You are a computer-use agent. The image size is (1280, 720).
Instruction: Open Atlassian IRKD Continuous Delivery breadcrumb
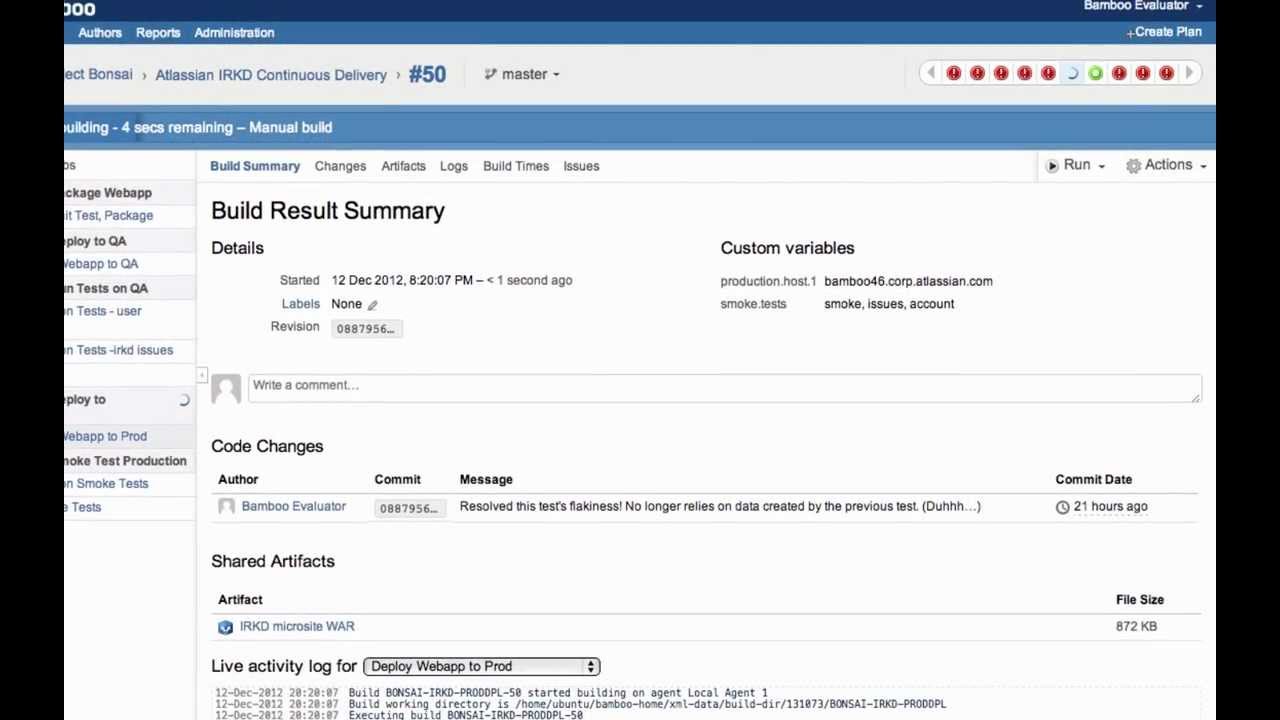(x=271, y=75)
